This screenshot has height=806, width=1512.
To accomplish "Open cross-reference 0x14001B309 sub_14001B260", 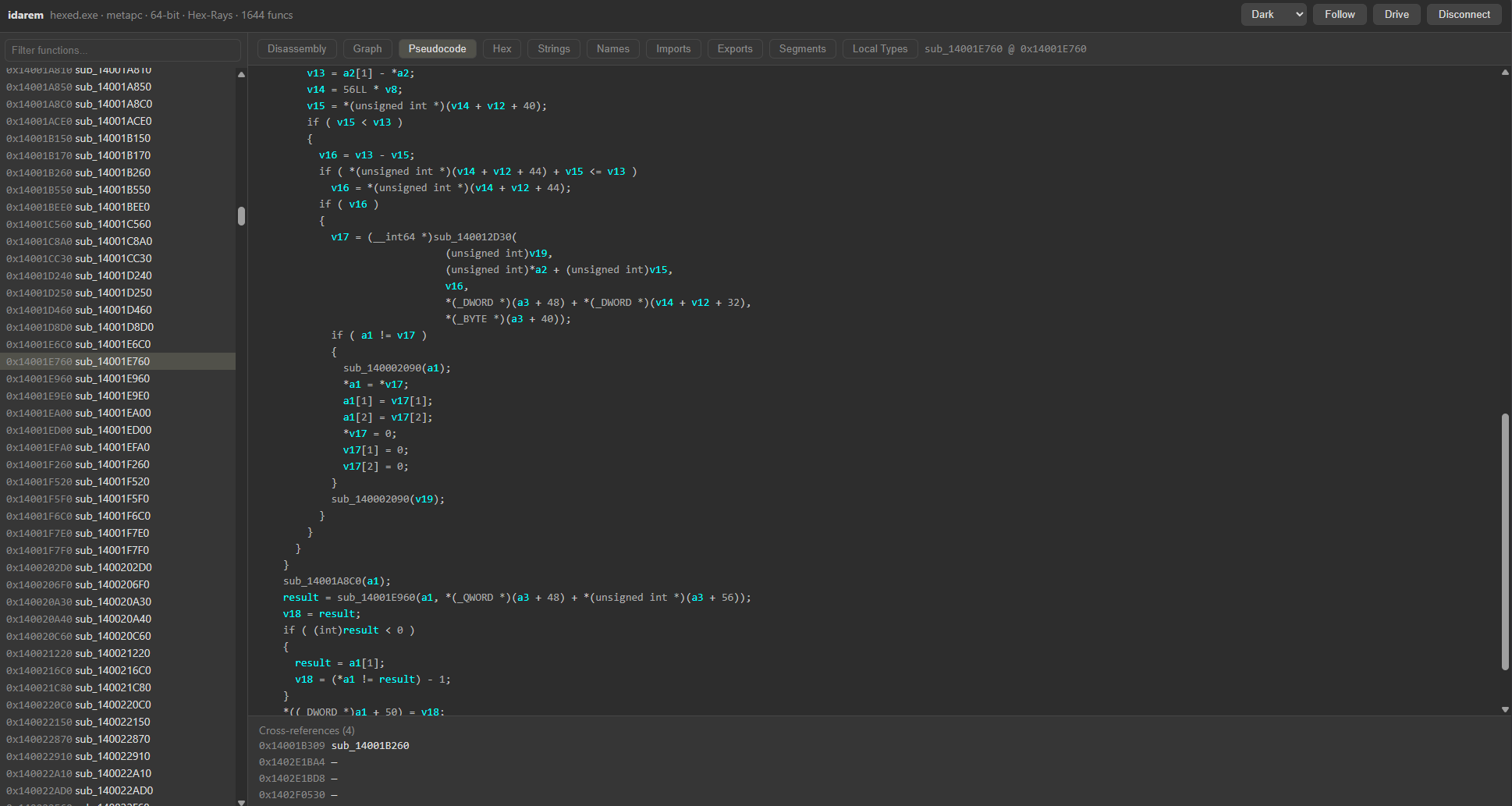I will click(x=334, y=745).
